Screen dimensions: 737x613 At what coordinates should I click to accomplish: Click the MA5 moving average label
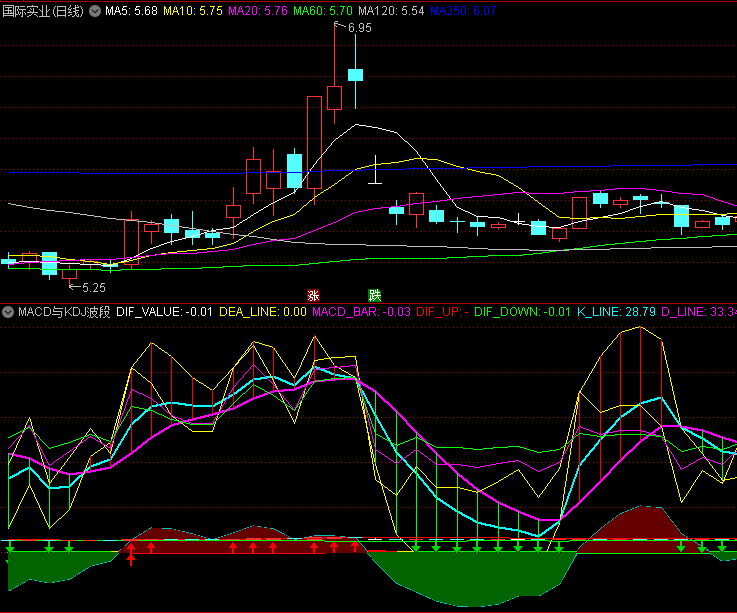tap(131, 11)
